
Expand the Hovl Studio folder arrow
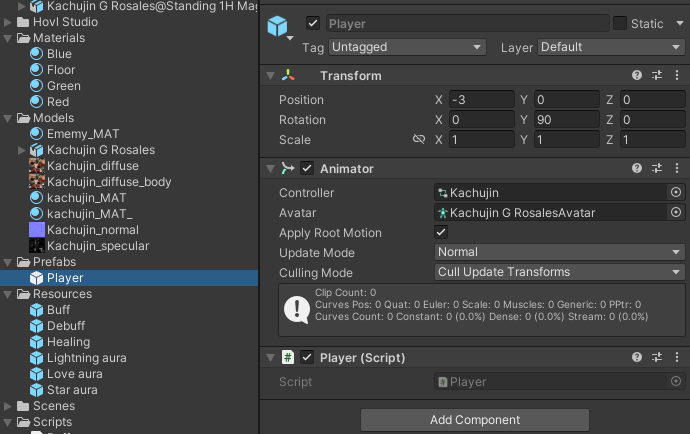[7, 22]
